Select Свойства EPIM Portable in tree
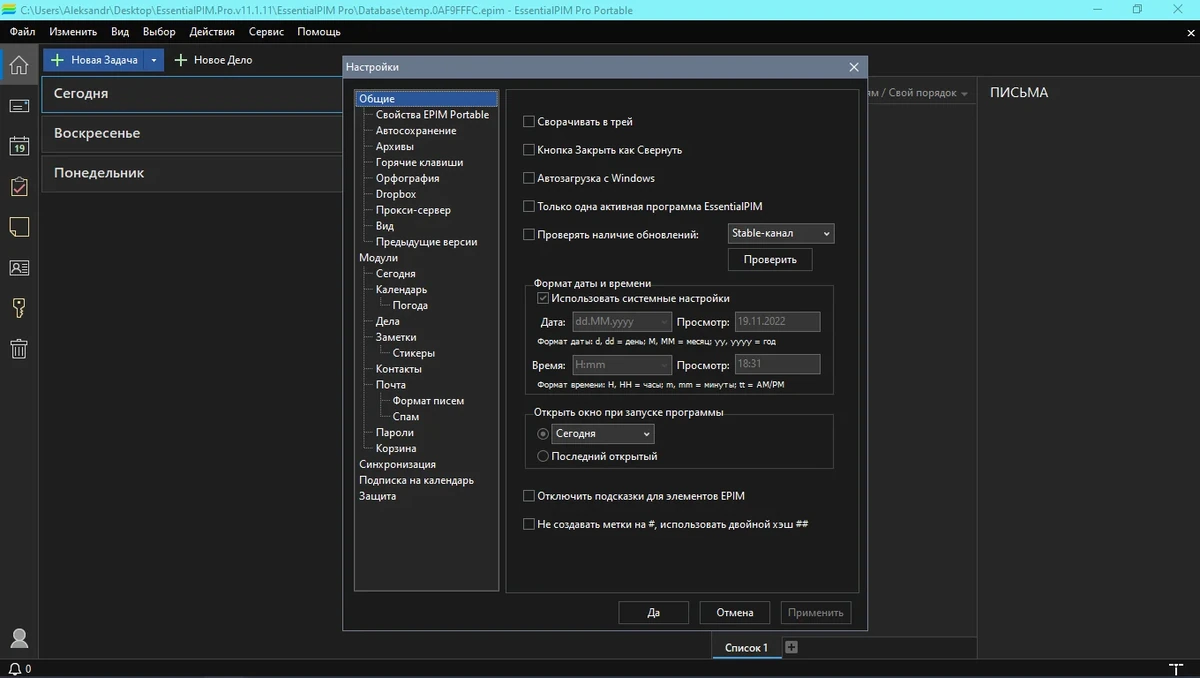This screenshot has height=678, width=1200. 432,115
